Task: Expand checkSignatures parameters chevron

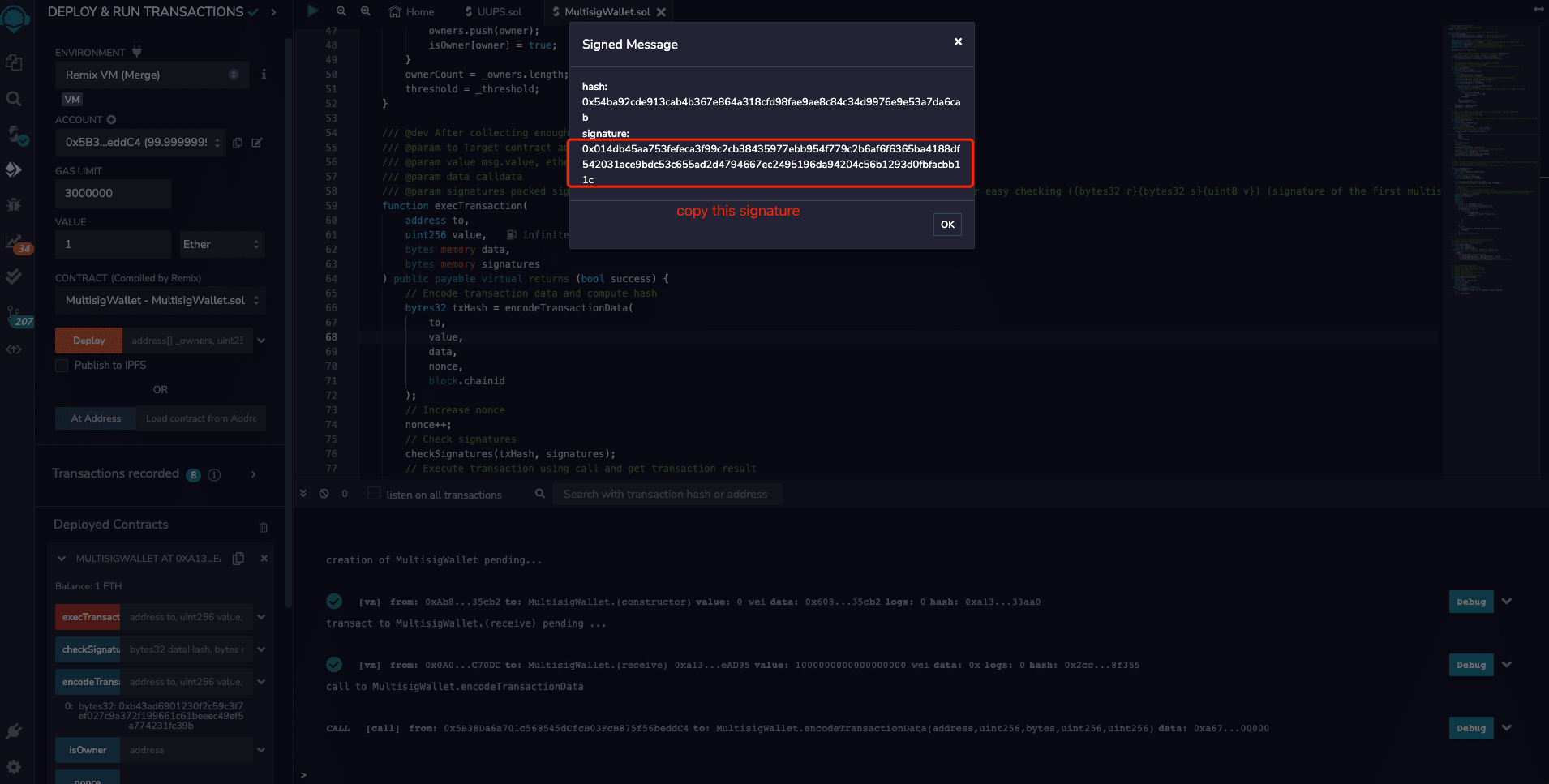Action: (261, 649)
